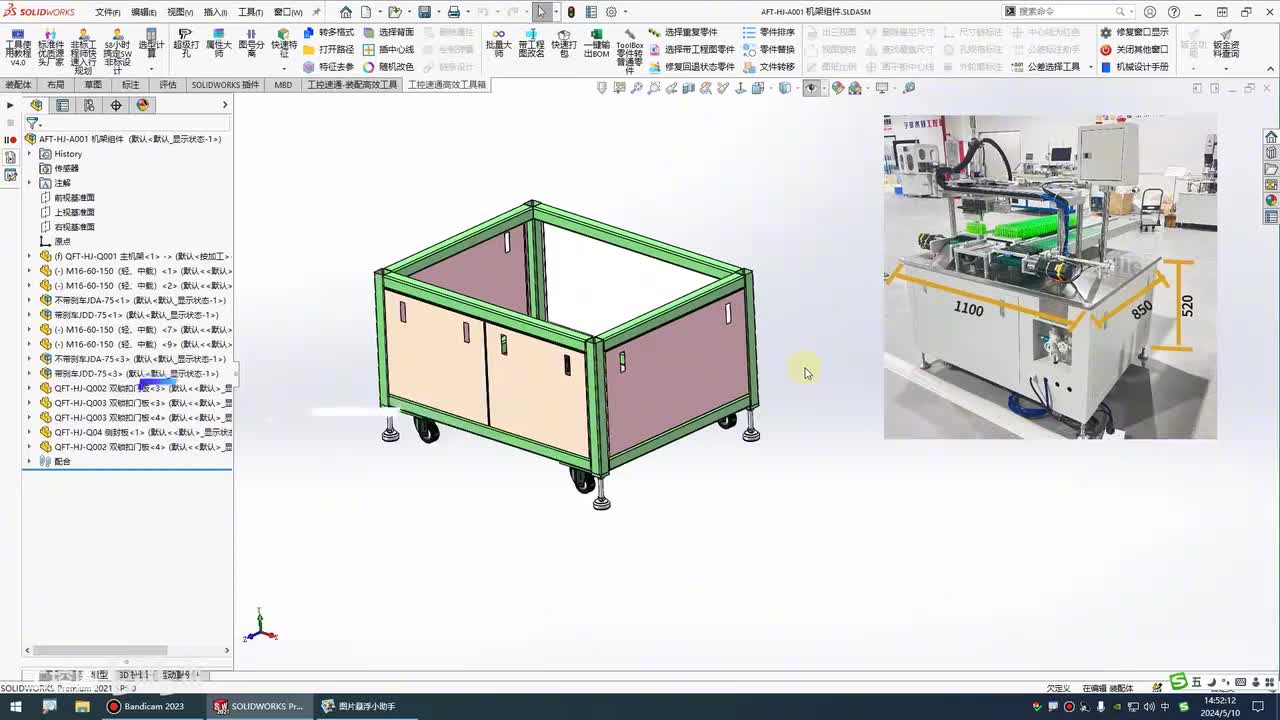
Task: Expand the History tree node
Action: [x=29, y=154]
